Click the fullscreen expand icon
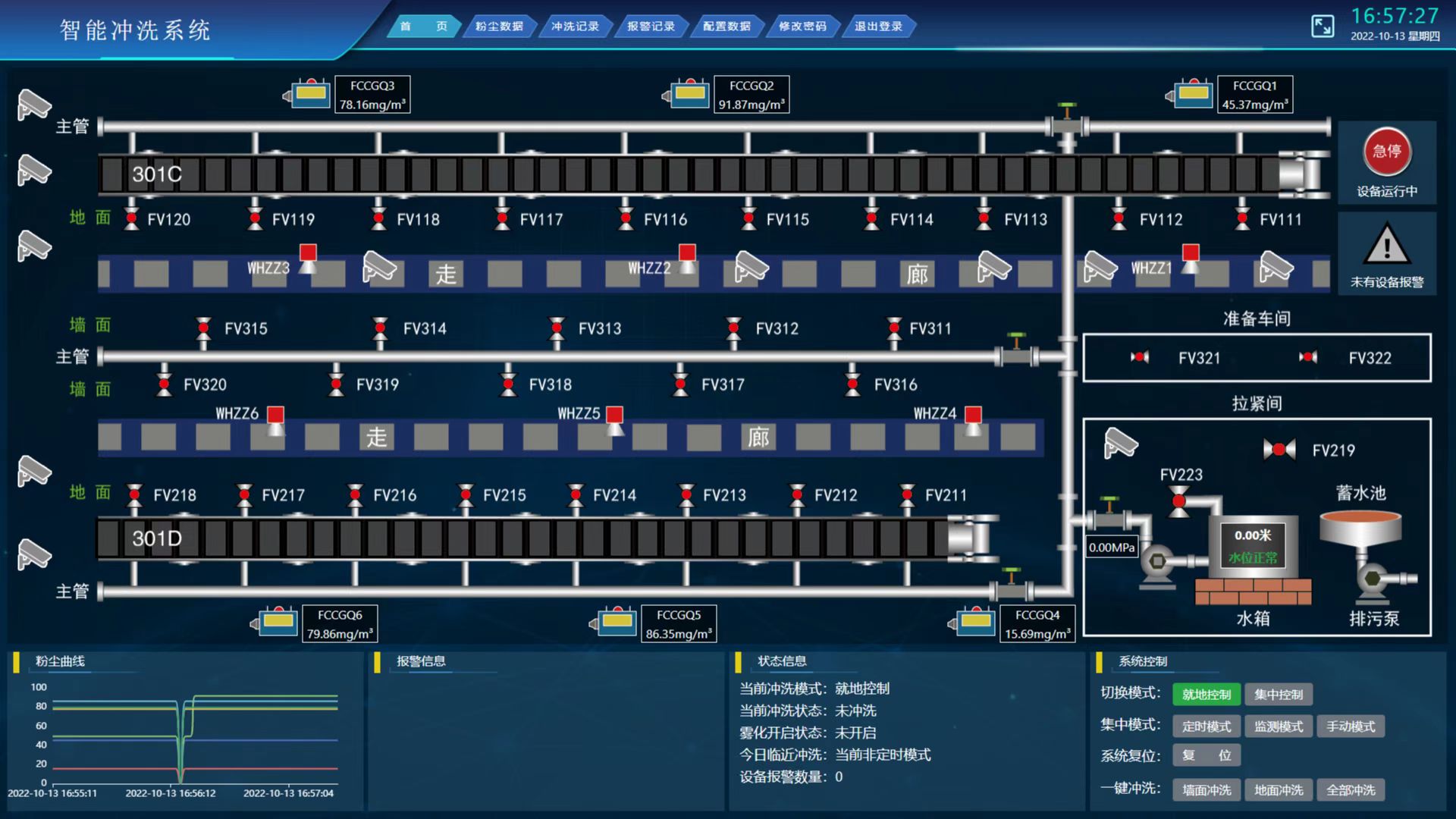Viewport: 1456px width, 819px height. click(x=1323, y=27)
